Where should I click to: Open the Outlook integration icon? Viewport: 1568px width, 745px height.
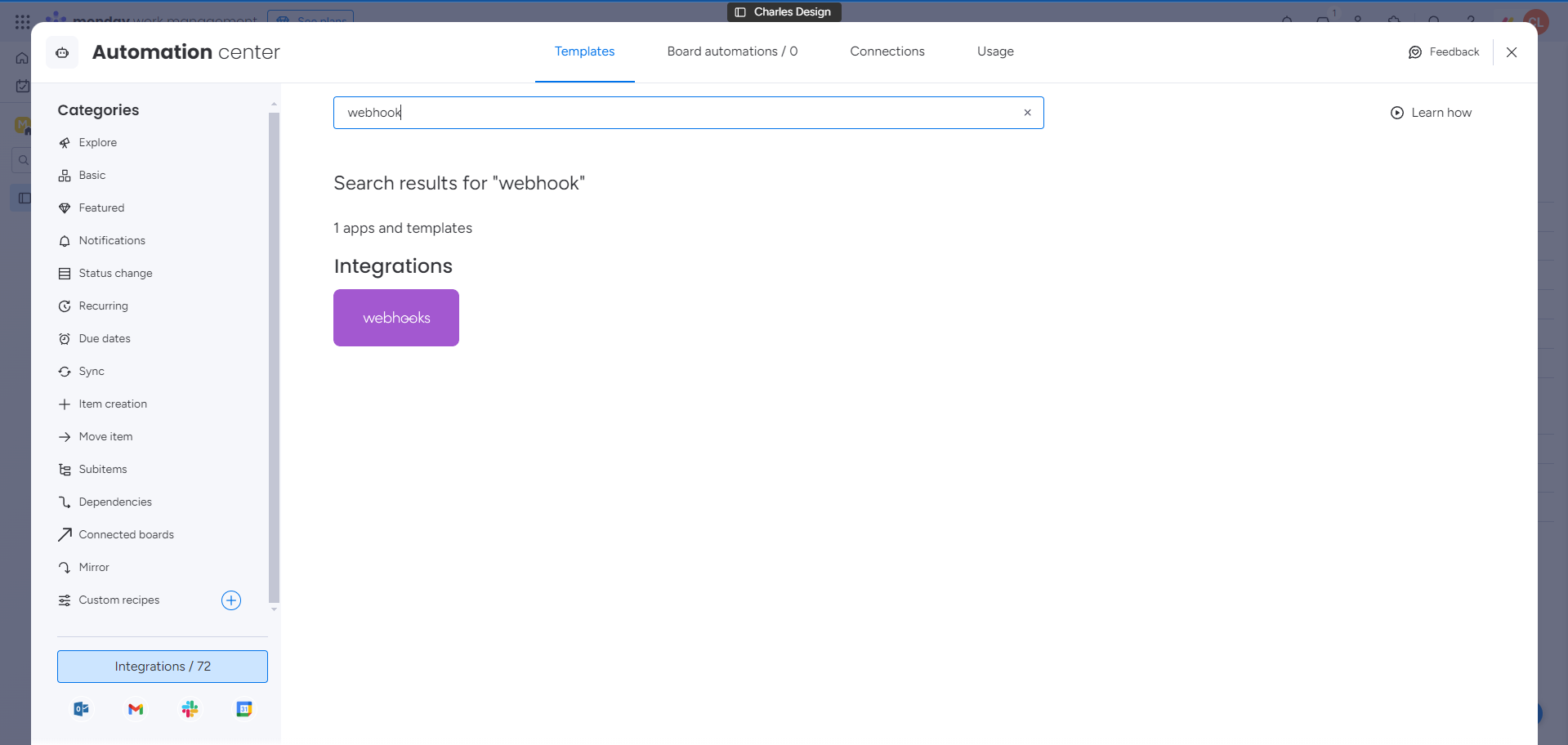point(82,709)
